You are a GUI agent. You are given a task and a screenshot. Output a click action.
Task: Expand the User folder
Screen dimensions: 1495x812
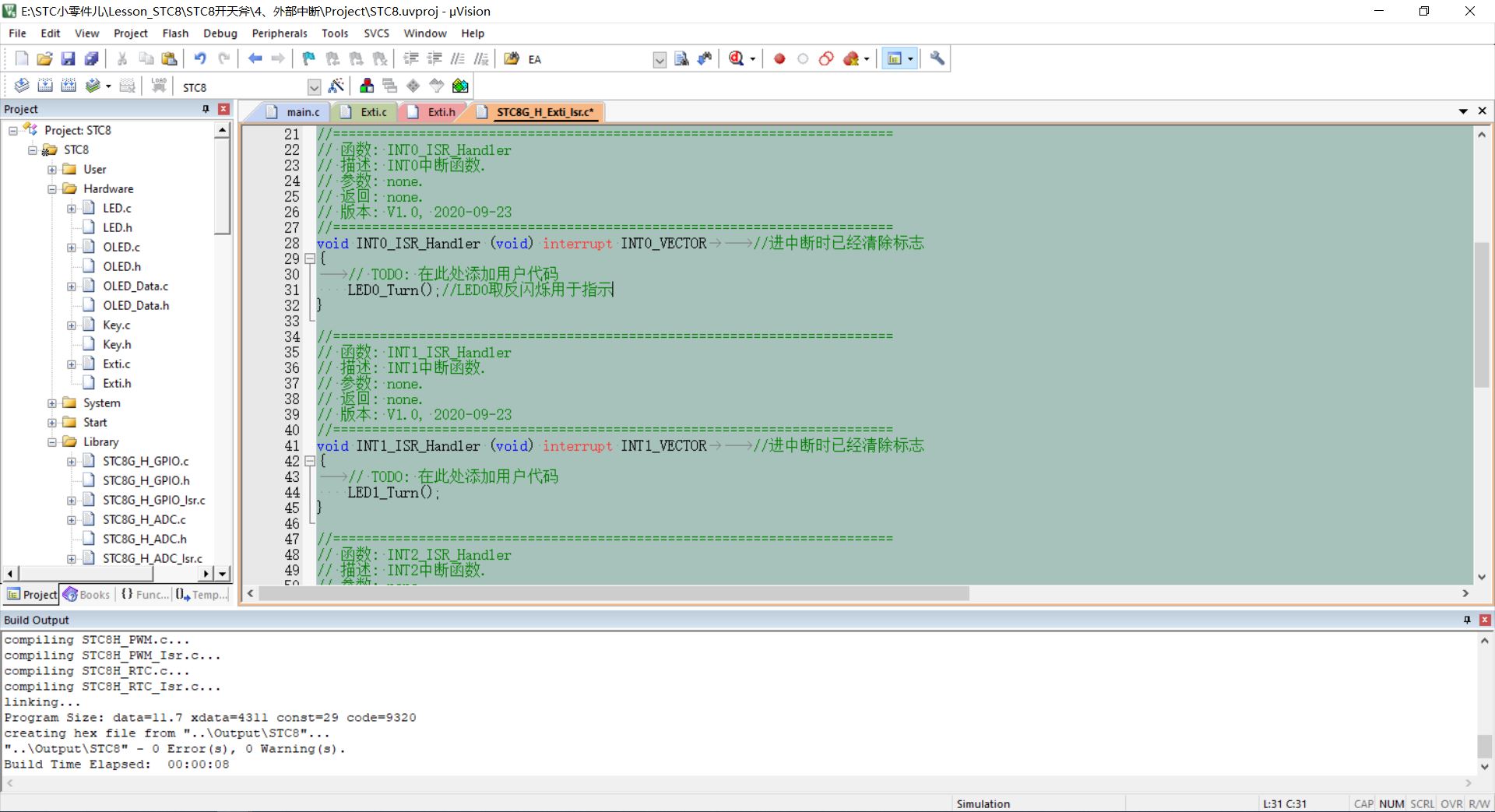tap(51, 169)
